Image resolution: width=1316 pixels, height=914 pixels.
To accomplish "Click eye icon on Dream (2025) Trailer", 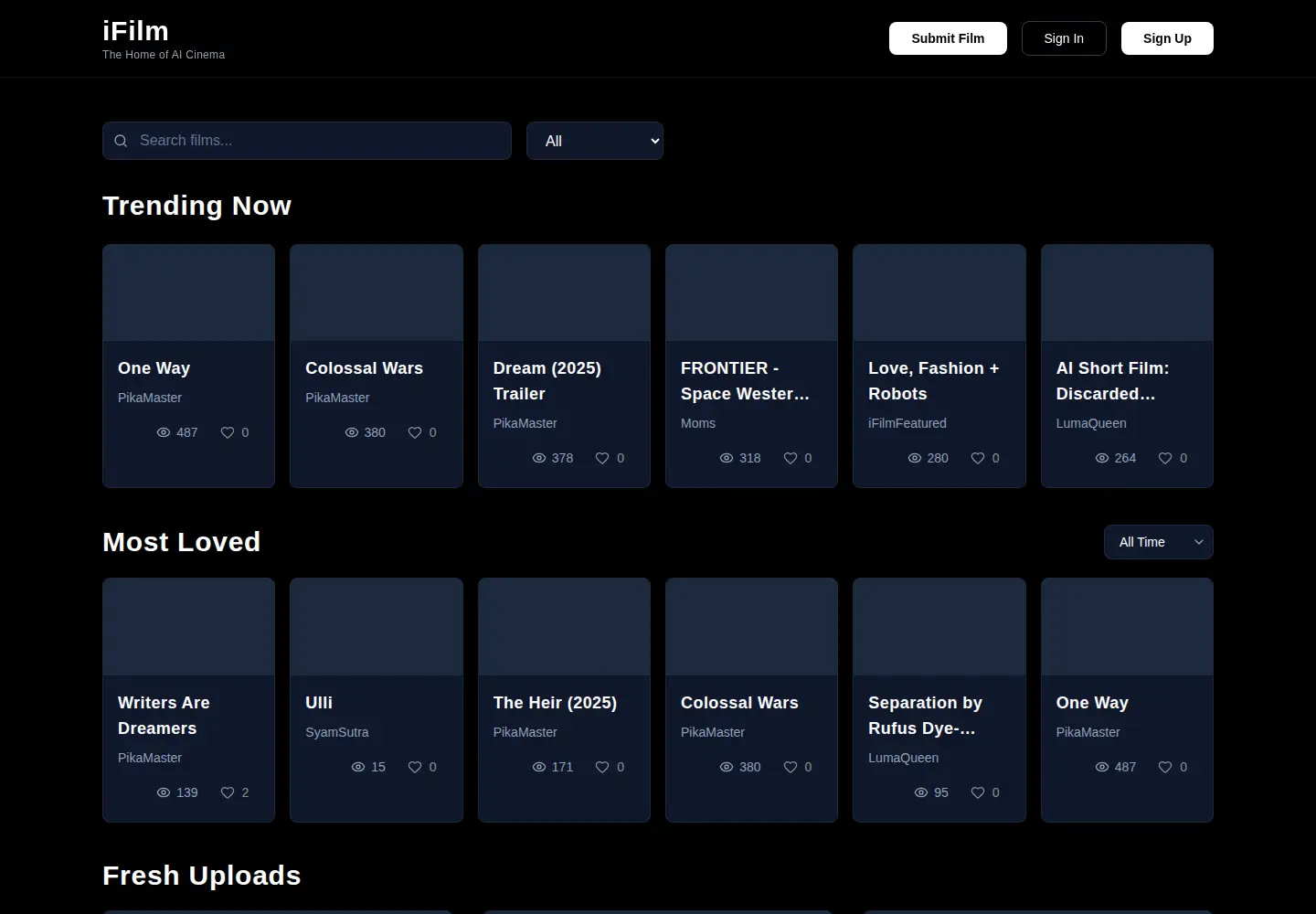I will click(x=539, y=458).
